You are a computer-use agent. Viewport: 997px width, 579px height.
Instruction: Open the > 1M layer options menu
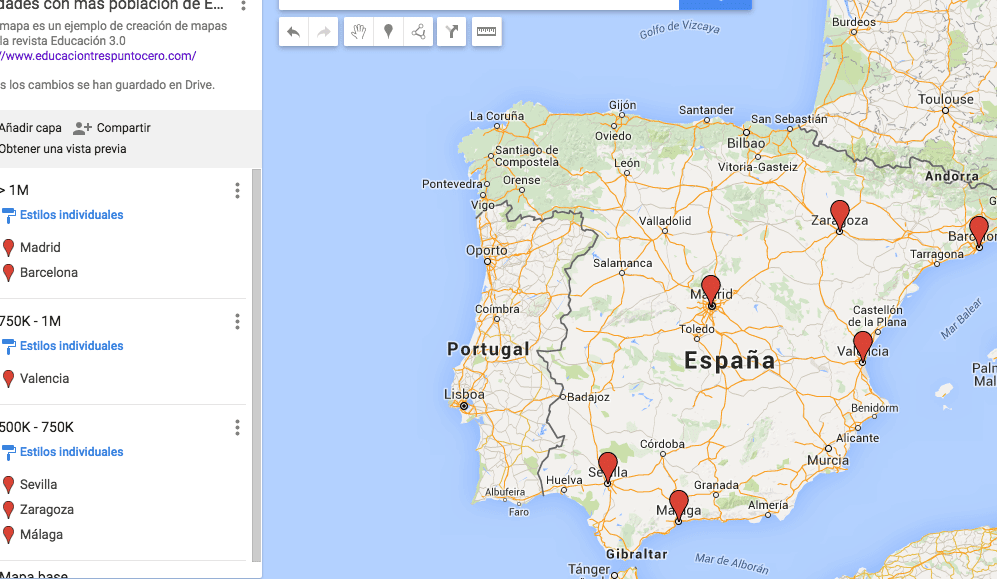point(237,190)
